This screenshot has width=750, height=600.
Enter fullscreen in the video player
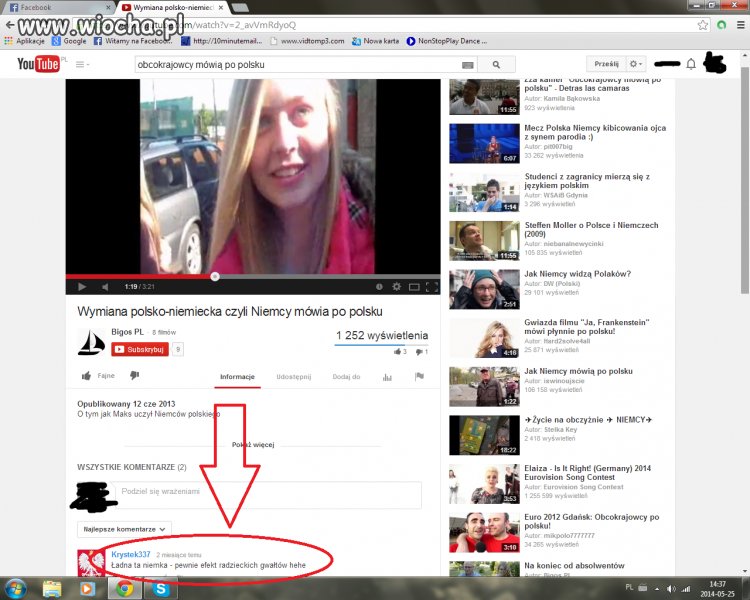pyautogui.click(x=432, y=287)
